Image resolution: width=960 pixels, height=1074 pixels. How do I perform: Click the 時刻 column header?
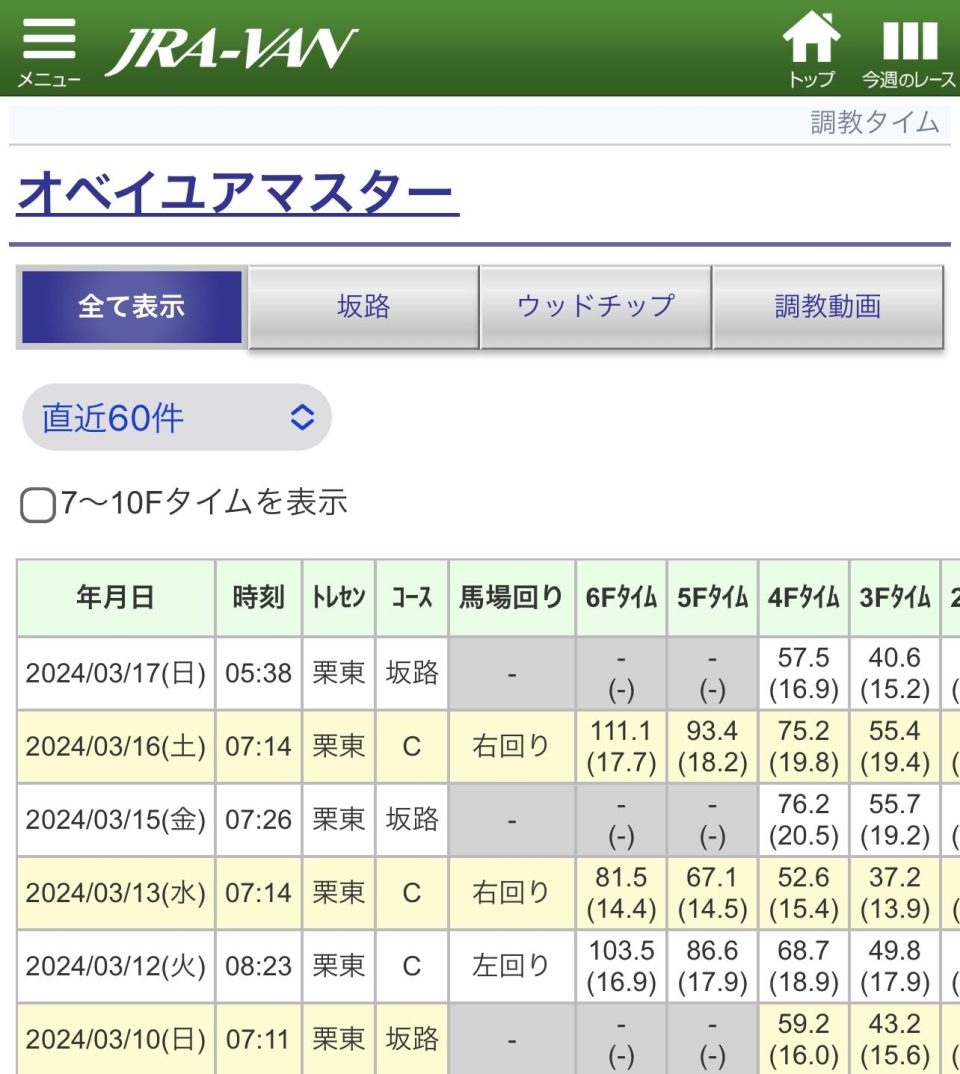[x=258, y=598]
